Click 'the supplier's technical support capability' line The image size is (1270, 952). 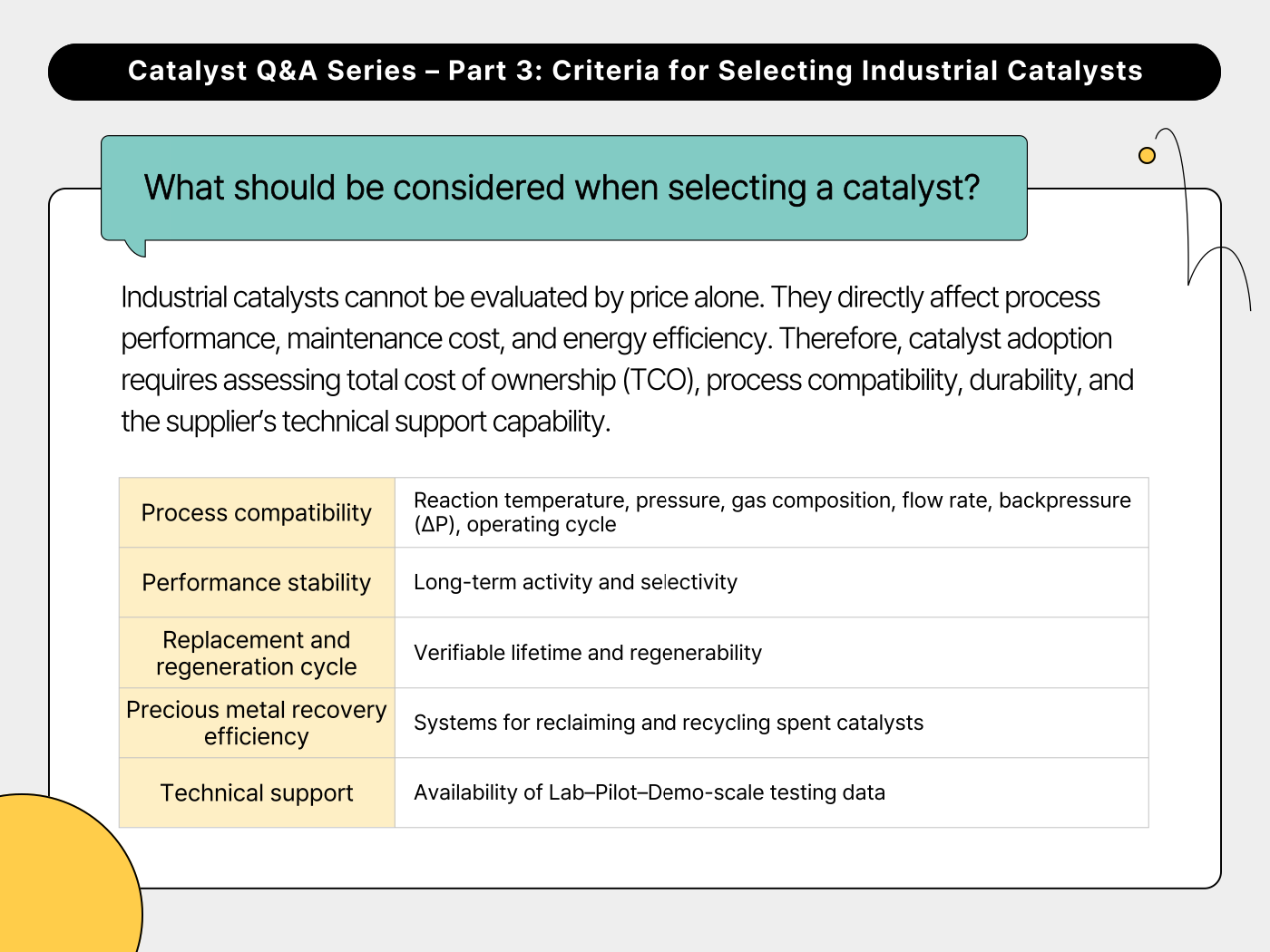click(x=366, y=422)
